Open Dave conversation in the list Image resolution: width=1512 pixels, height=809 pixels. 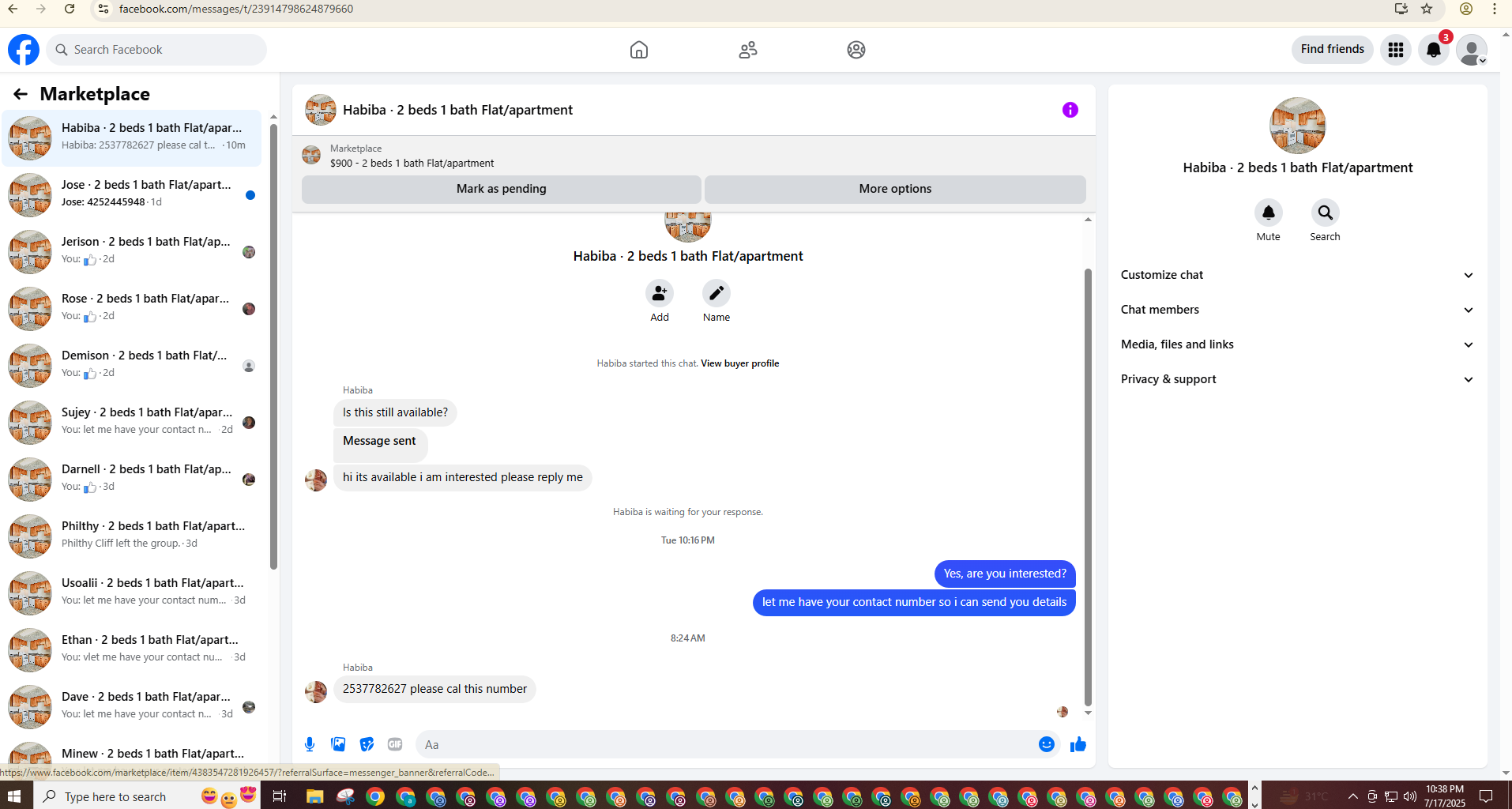click(132, 707)
